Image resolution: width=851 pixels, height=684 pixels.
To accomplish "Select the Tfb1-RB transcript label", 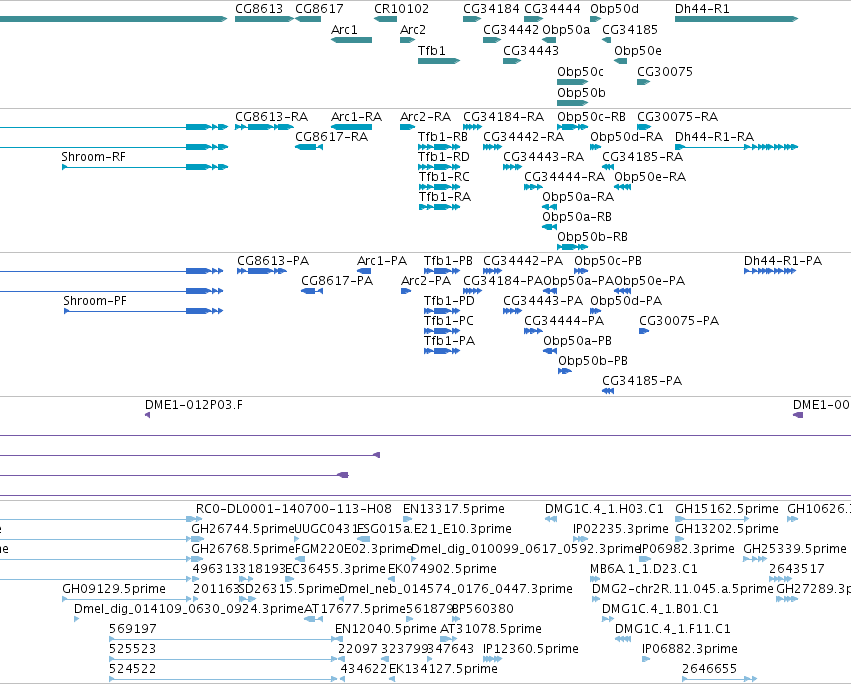I will point(443,137).
